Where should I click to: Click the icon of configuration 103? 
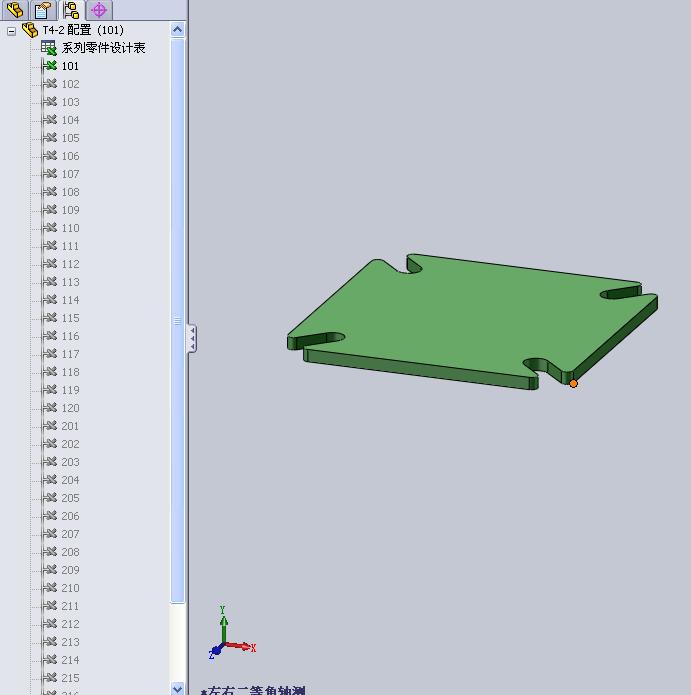[50, 102]
